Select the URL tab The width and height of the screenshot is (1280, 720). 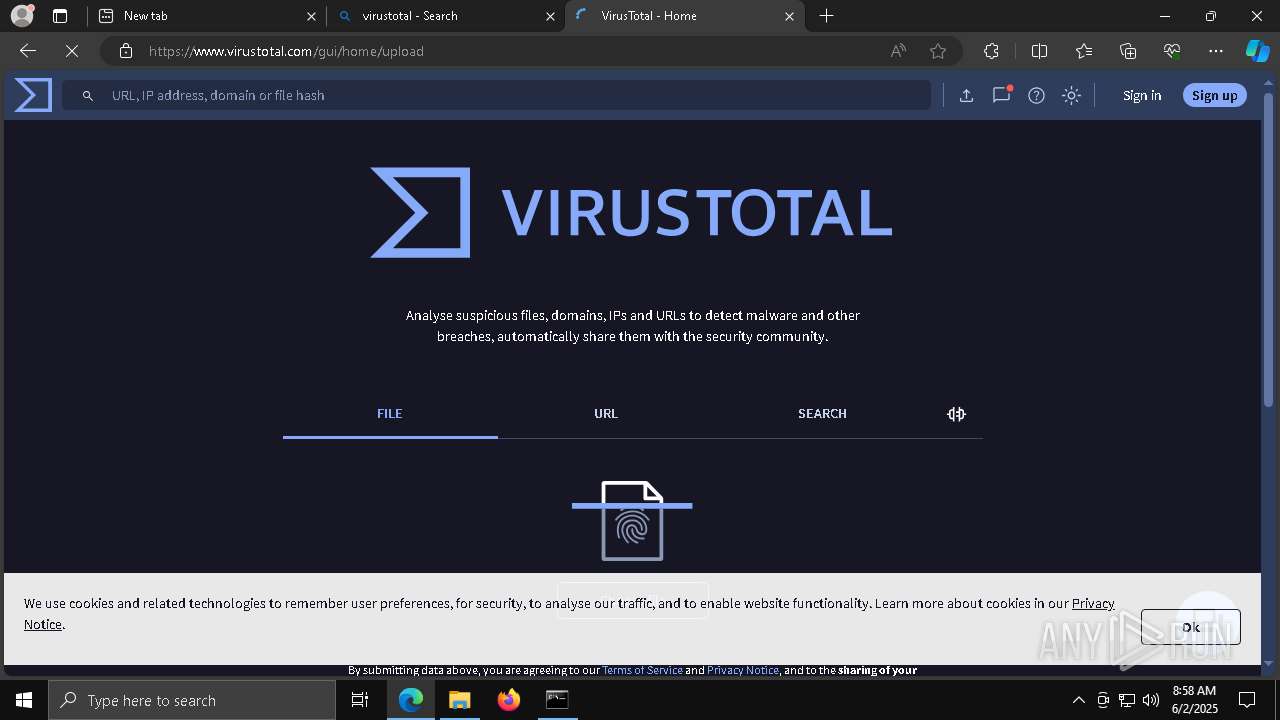point(606,413)
